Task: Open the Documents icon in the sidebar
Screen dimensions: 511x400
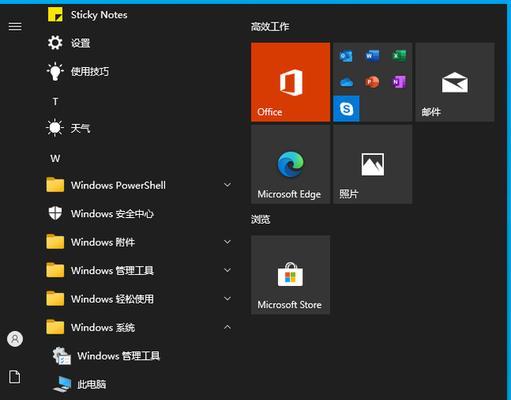Action: (x=15, y=377)
